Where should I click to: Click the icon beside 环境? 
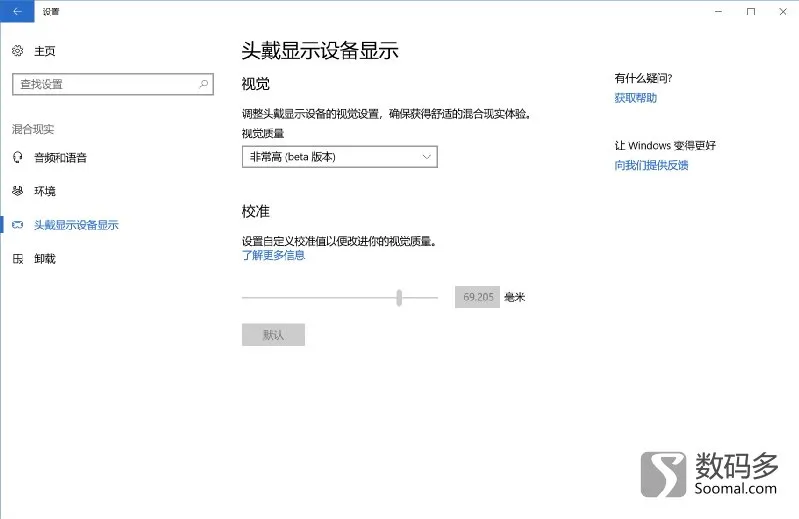pos(18,191)
